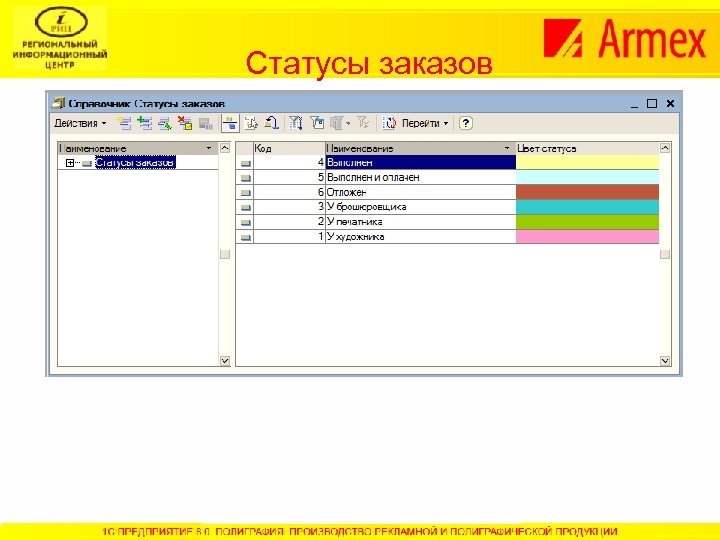Click the Справочник window title icon
Image resolution: width=720 pixels, height=540 pixels.
(x=58, y=103)
